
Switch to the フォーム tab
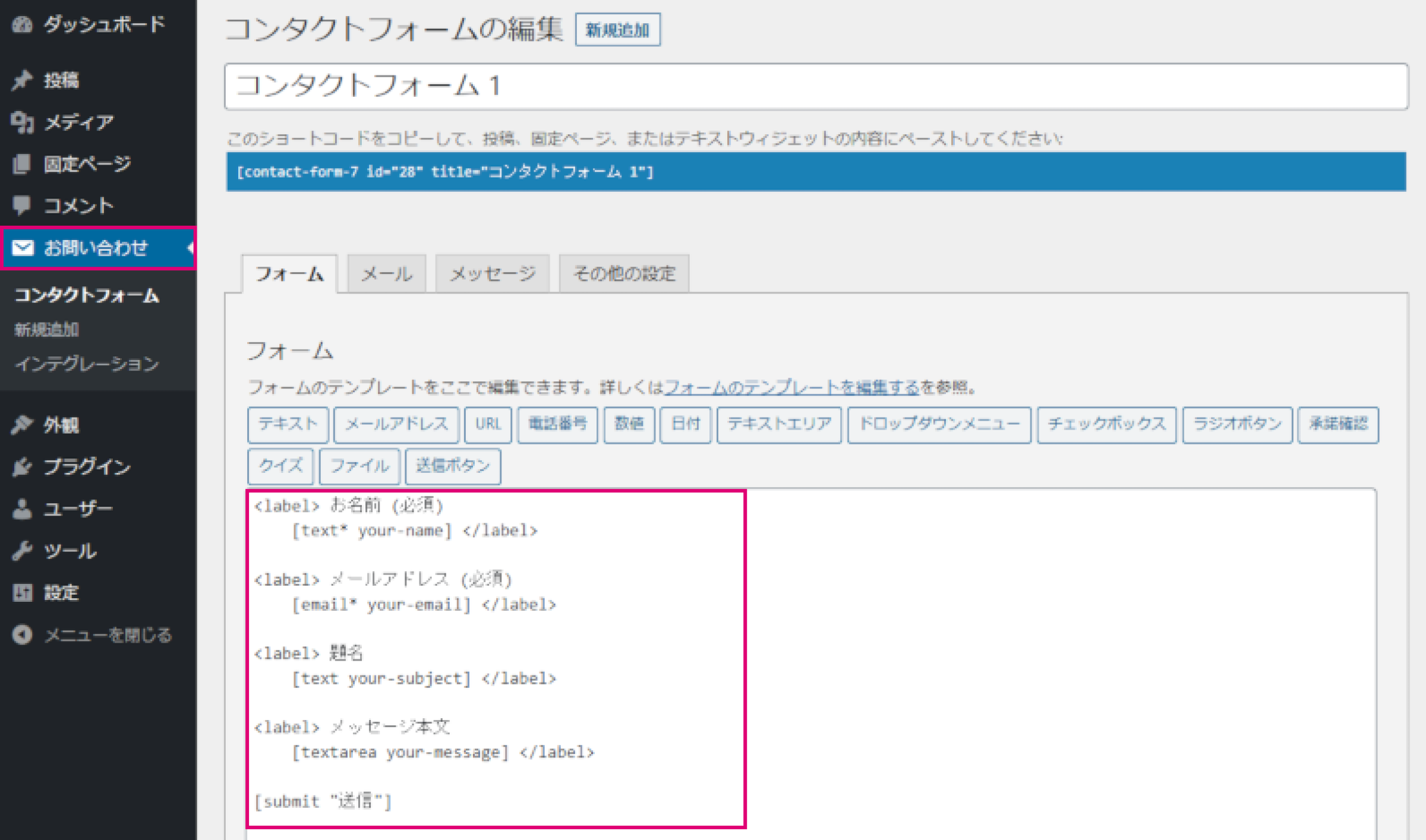point(289,274)
